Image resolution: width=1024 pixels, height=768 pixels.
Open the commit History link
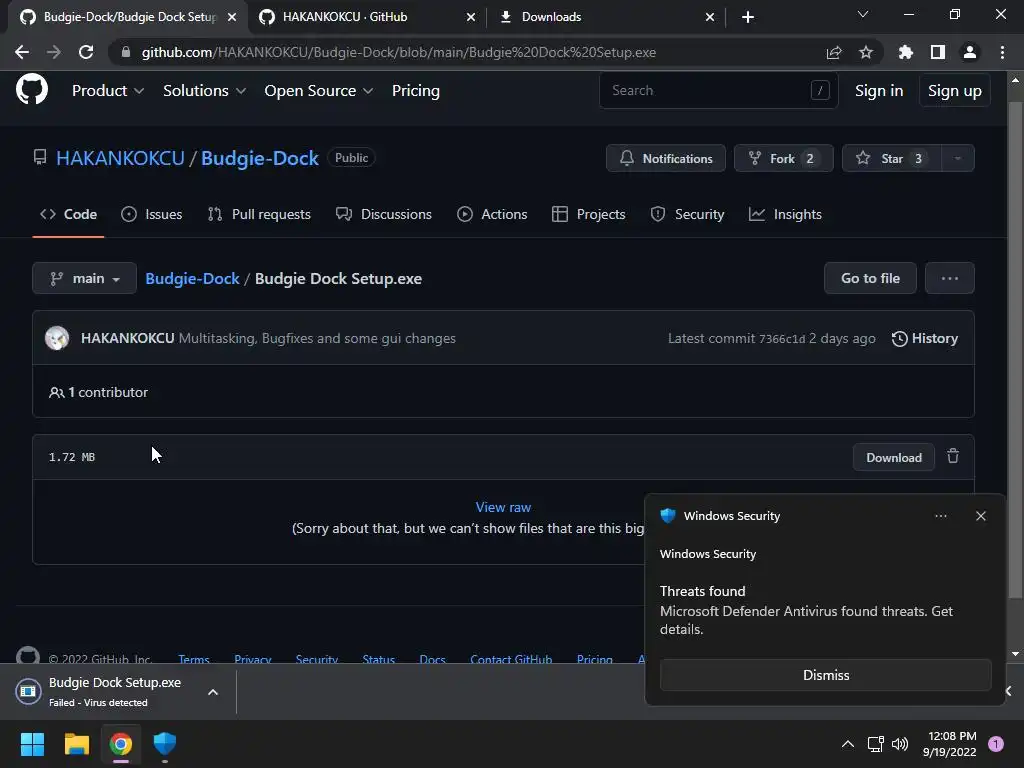pos(924,338)
